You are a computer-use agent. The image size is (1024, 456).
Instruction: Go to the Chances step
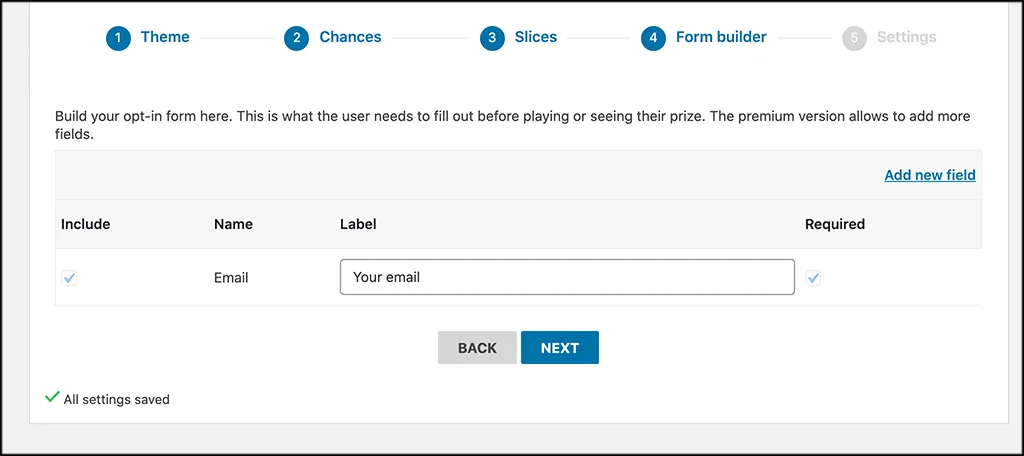[x=350, y=37]
